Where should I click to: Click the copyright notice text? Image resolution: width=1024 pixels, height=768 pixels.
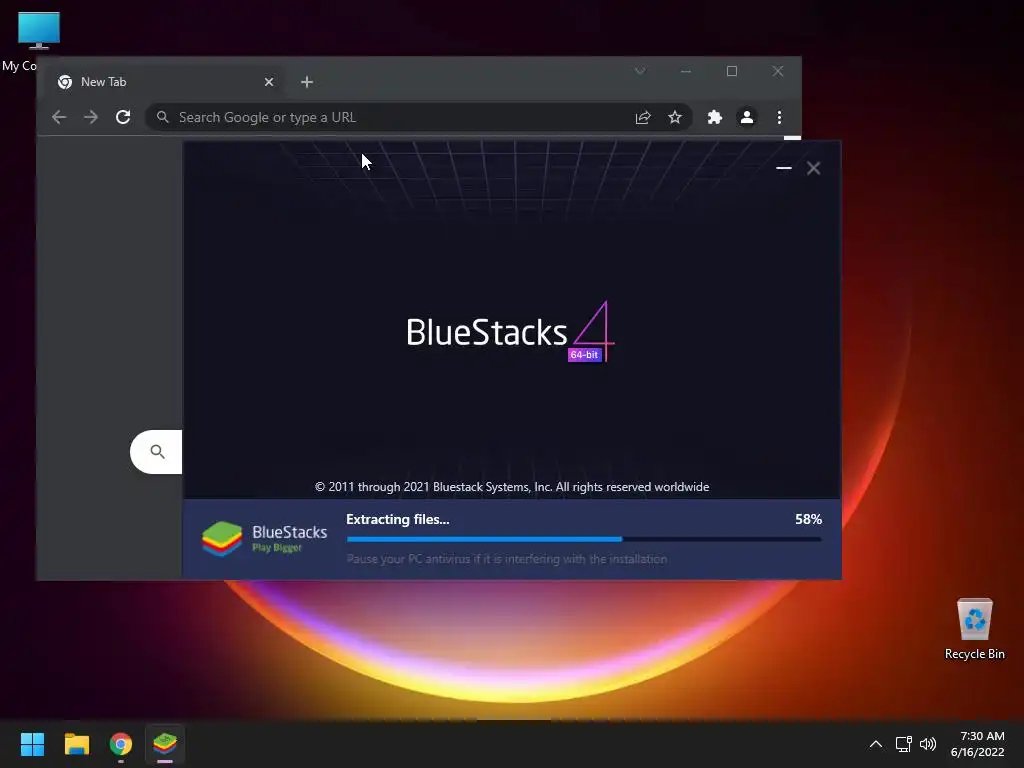(512, 487)
